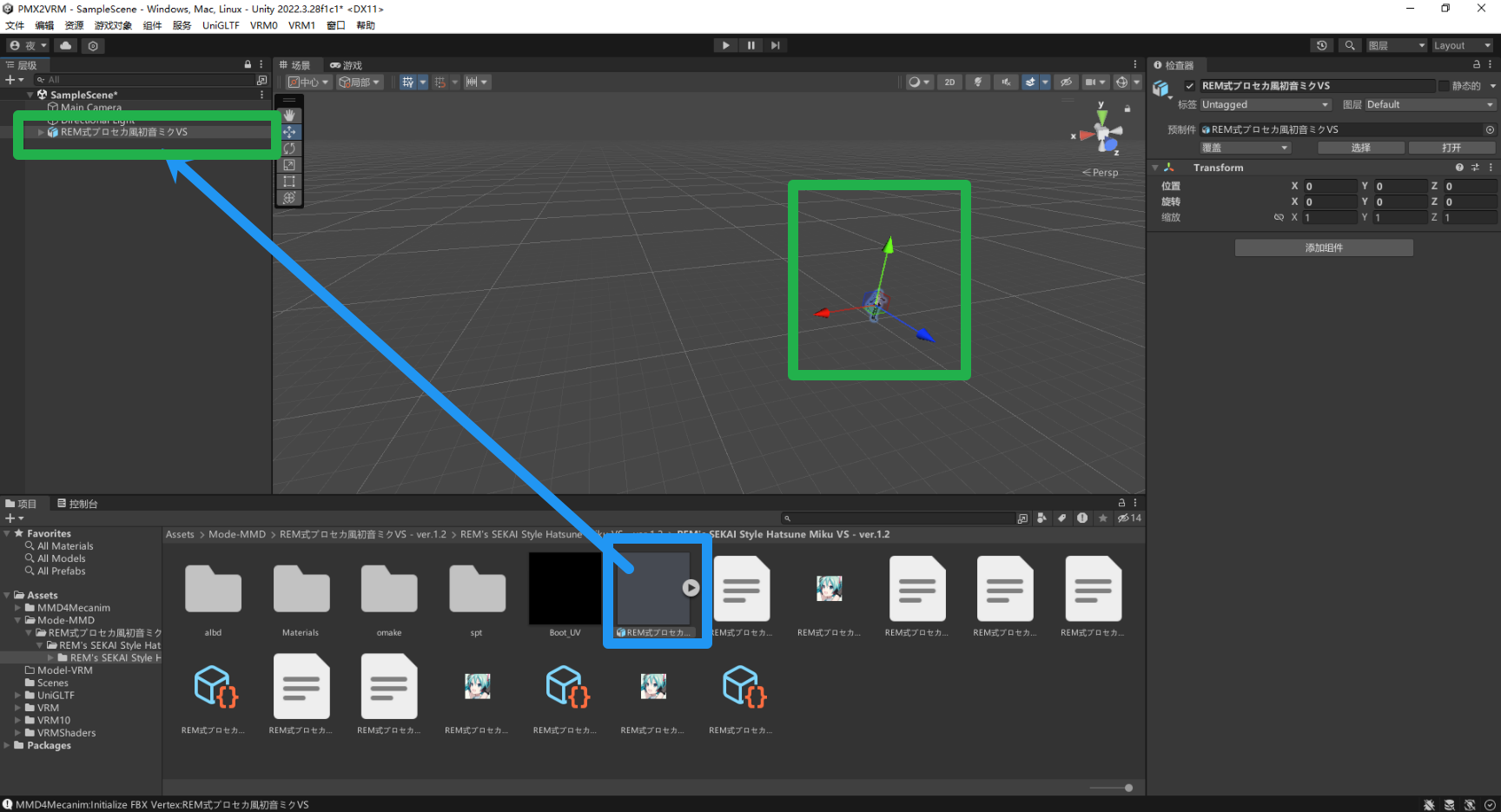Lock the Hierarchy panel
This screenshot has height=812, width=1501.
[x=248, y=64]
